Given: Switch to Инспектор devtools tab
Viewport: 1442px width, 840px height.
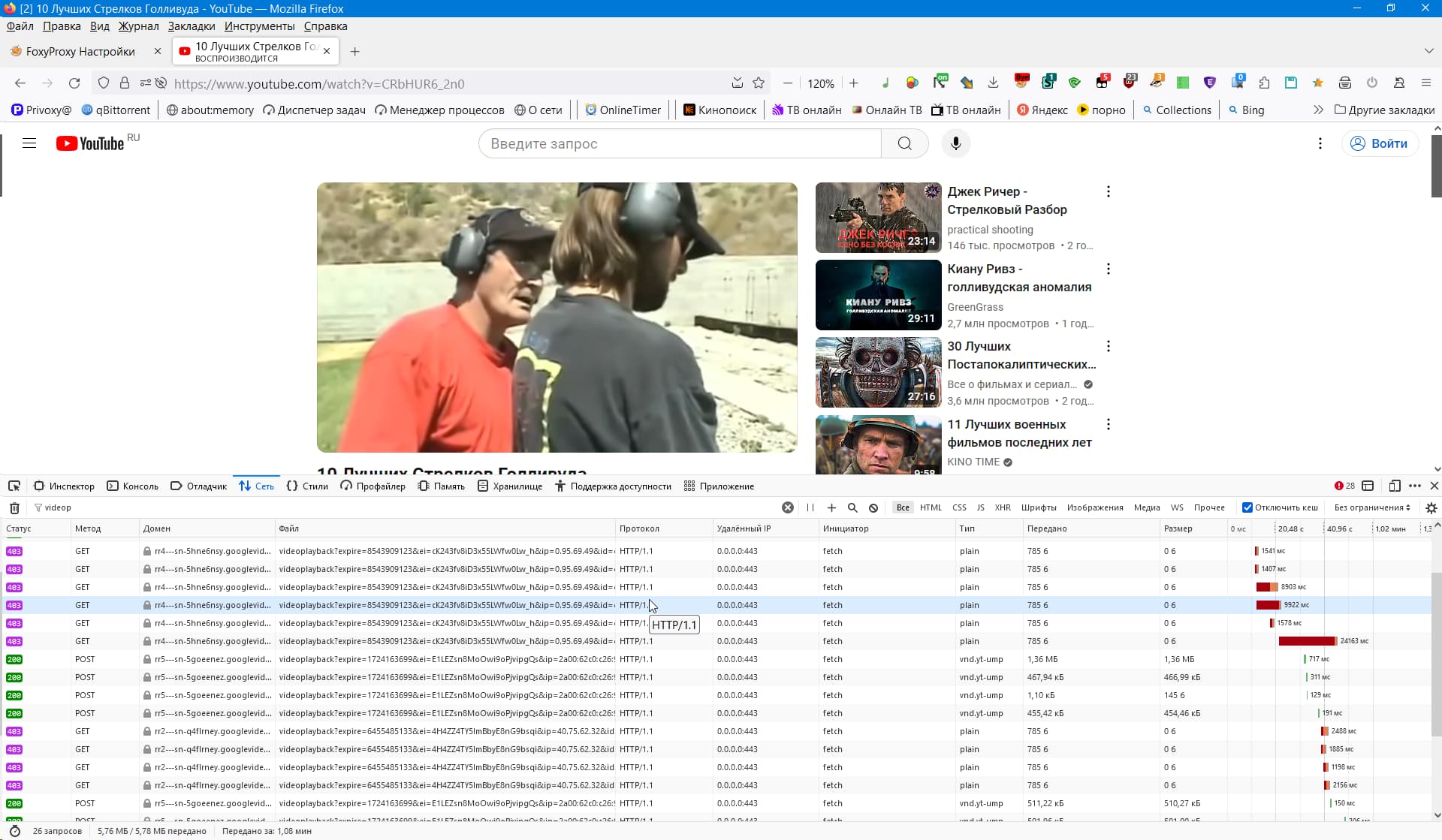Looking at the screenshot, I should point(65,486).
